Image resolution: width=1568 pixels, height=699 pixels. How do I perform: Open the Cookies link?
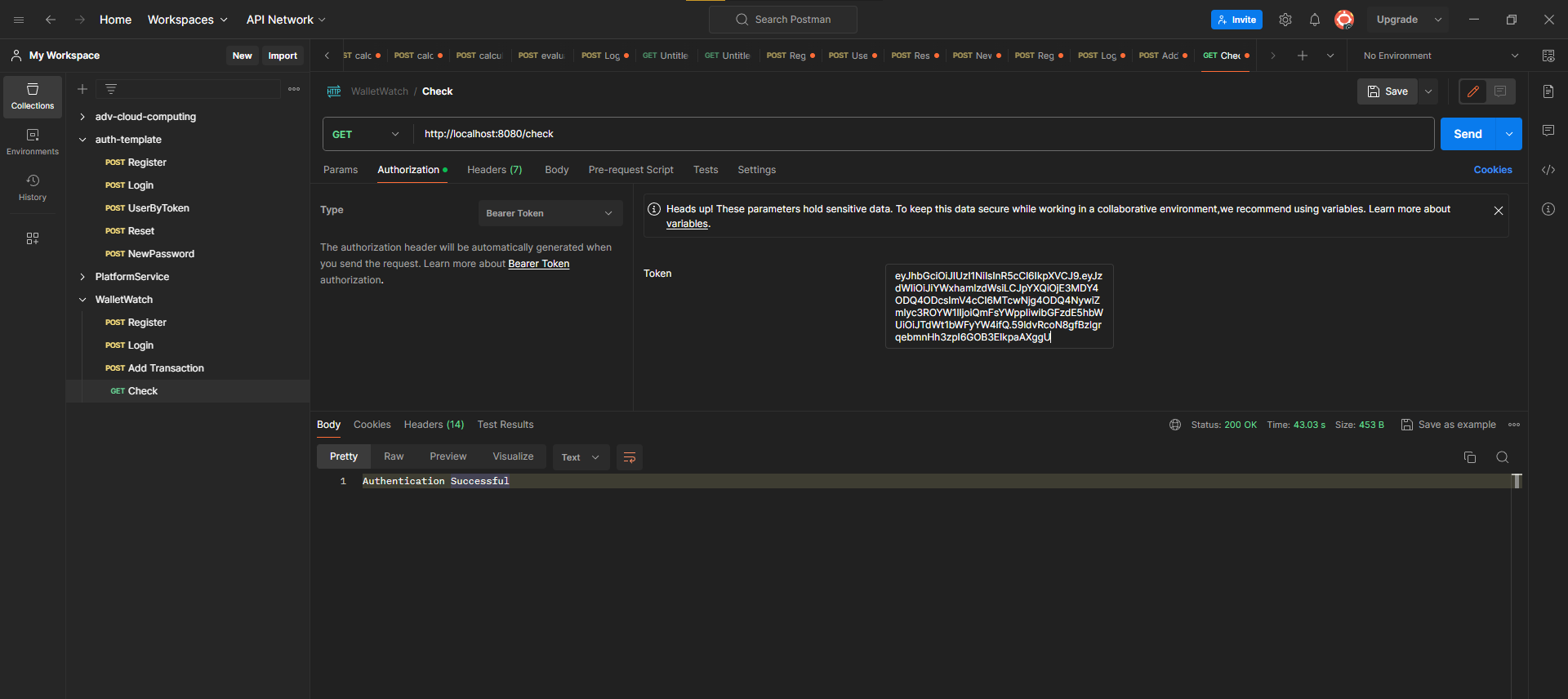1493,170
